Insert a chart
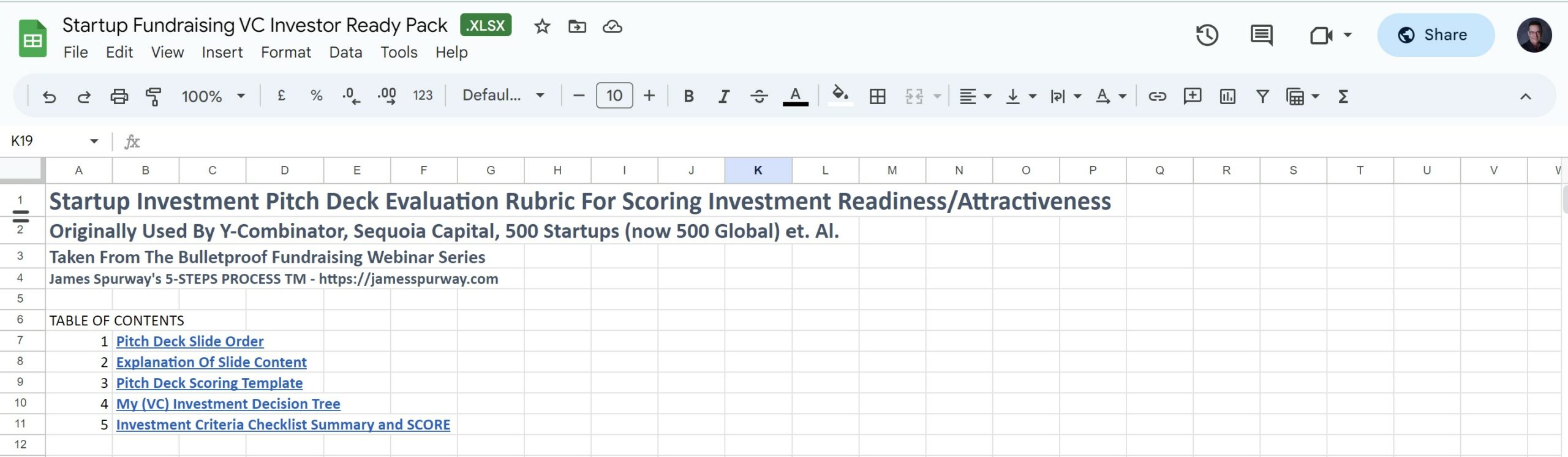Screen dimensions: 1568x457 (x=1227, y=96)
